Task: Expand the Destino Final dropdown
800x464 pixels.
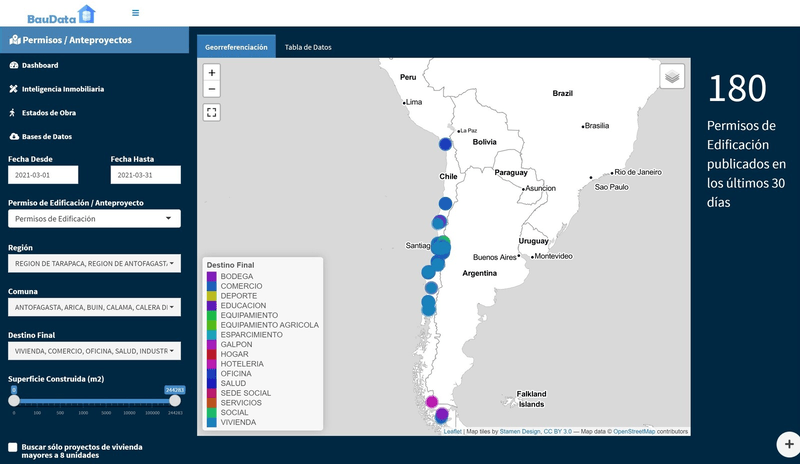Action: 94,351
